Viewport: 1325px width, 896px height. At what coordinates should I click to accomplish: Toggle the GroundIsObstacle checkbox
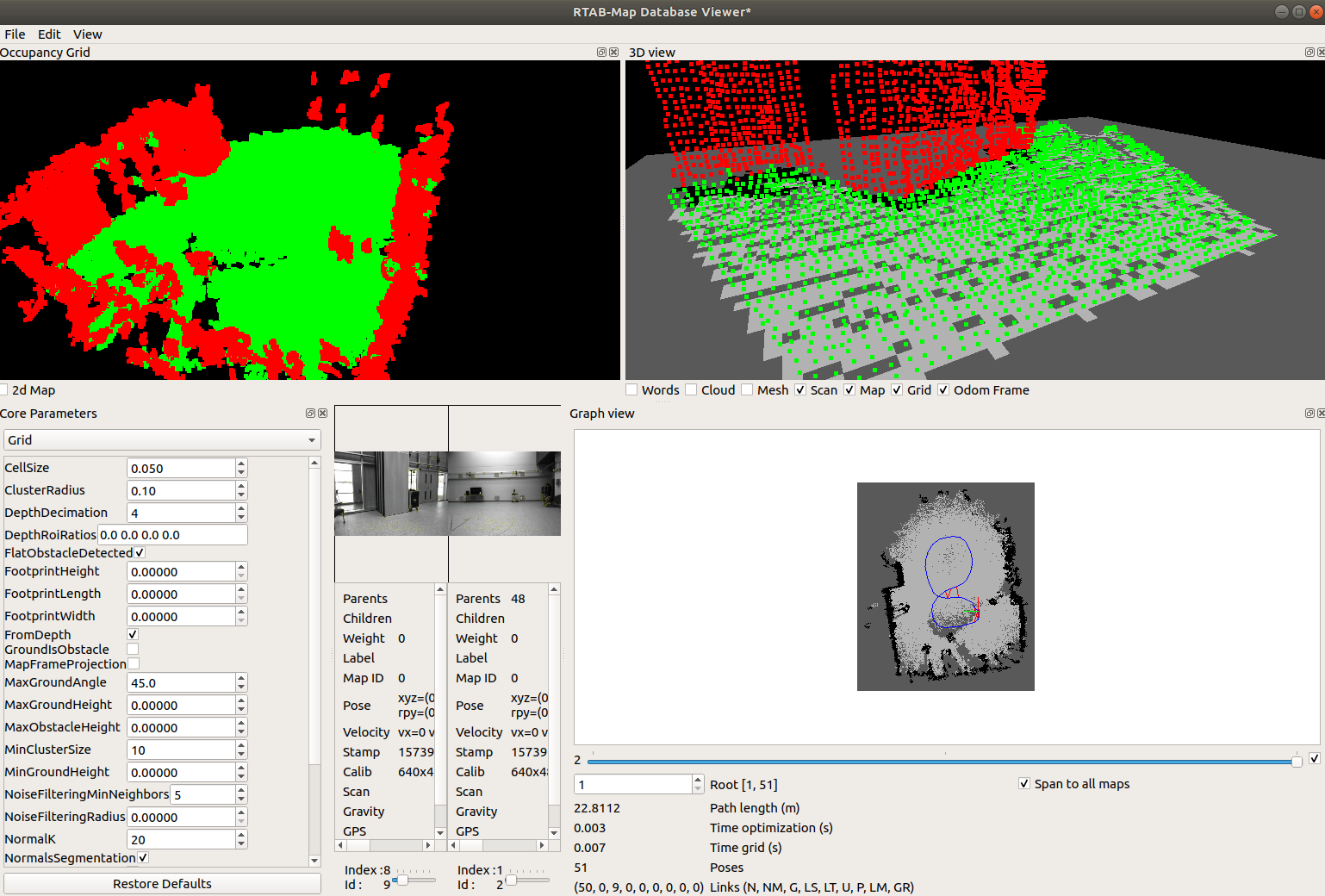133,650
